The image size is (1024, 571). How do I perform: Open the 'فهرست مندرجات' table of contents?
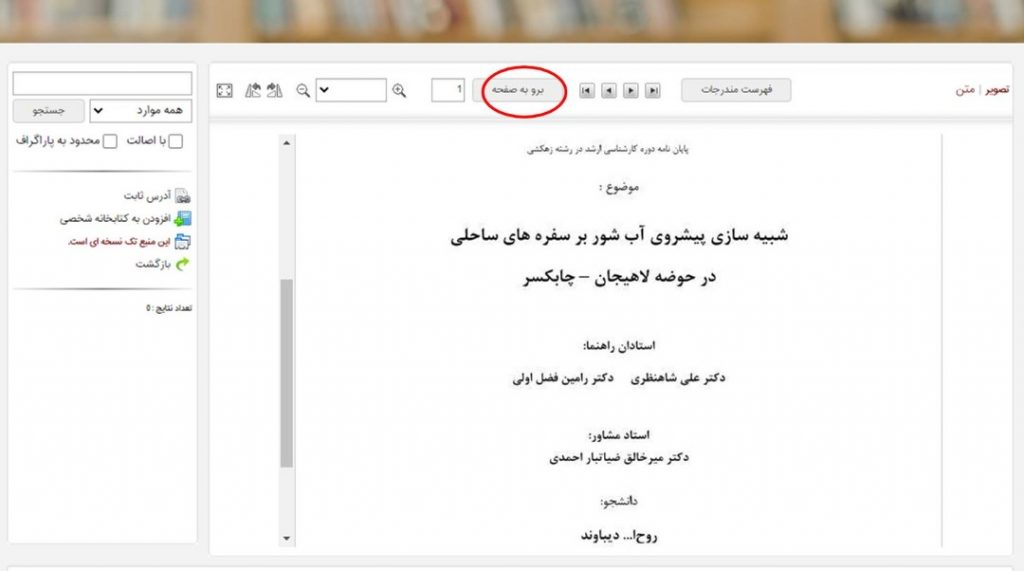click(x=736, y=90)
